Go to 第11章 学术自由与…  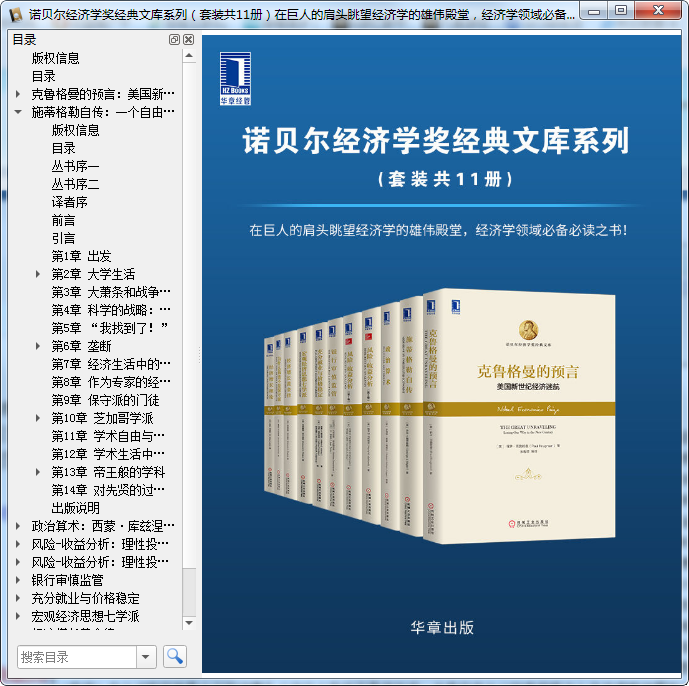click(x=108, y=436)
